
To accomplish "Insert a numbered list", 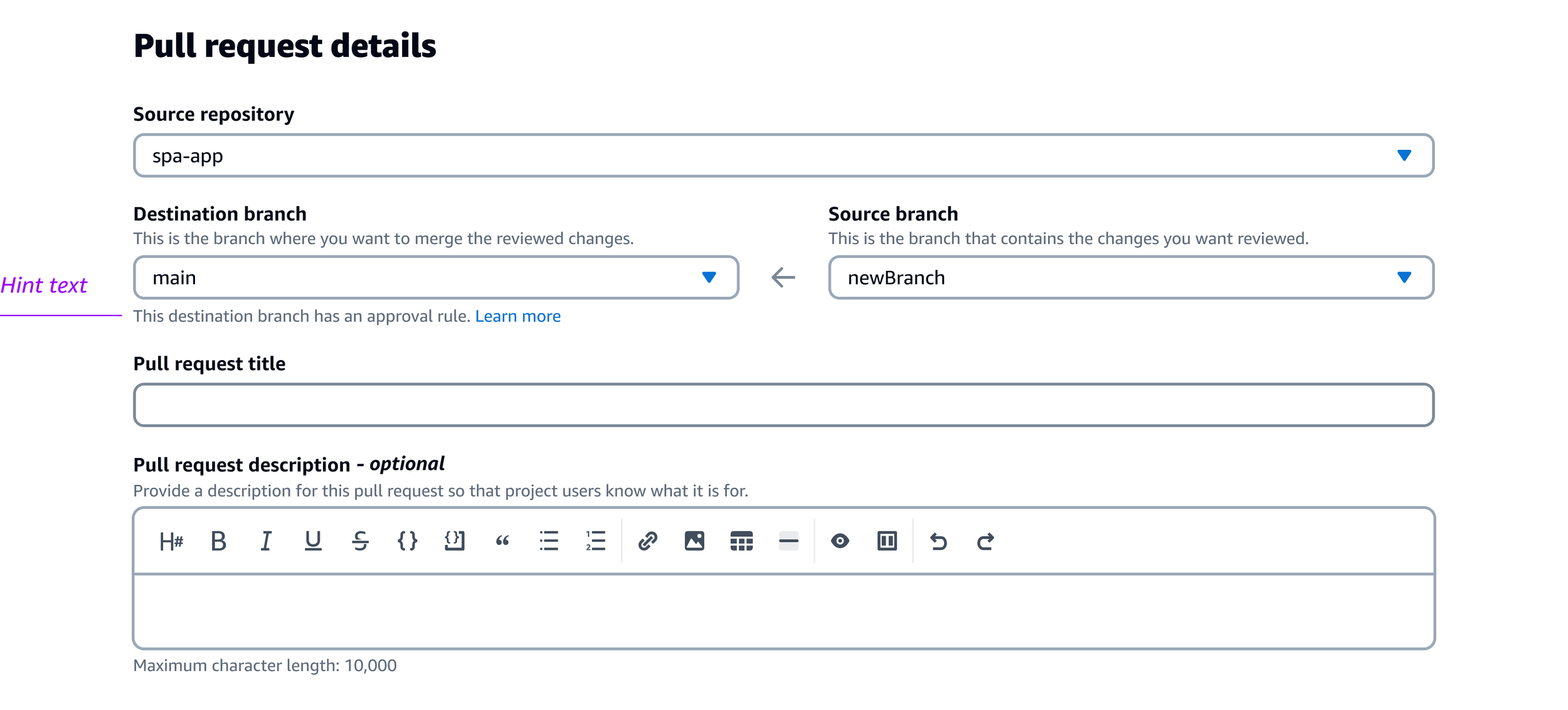I will [596, 541].
